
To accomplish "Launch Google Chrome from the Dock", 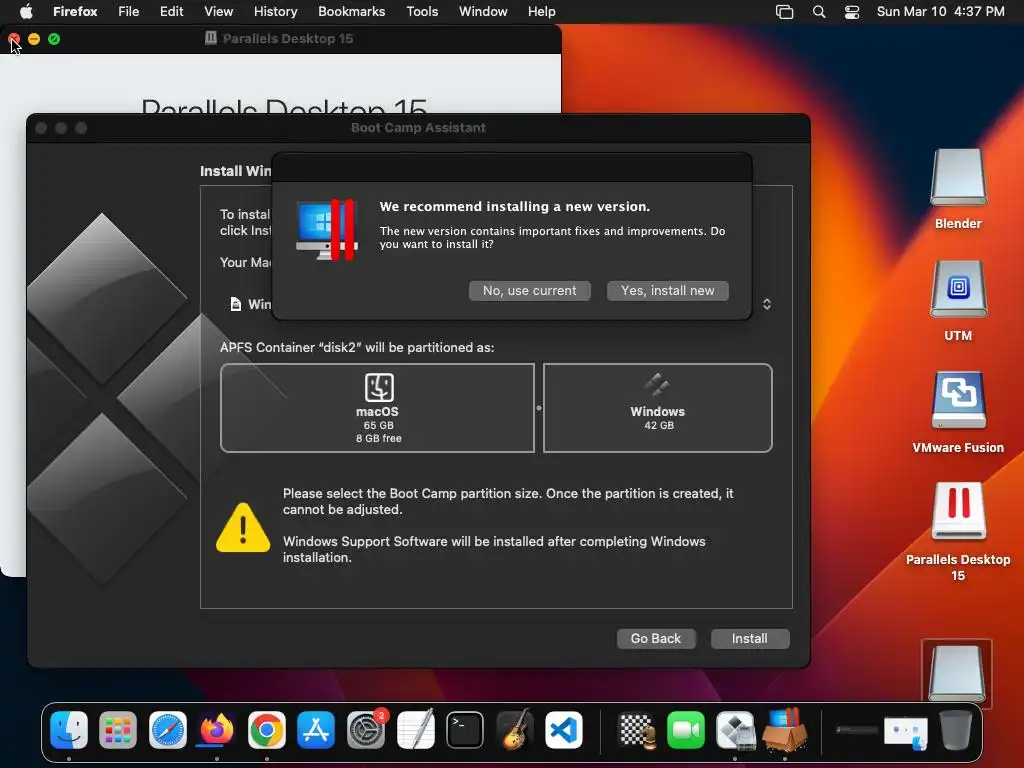I will (266, 729).
